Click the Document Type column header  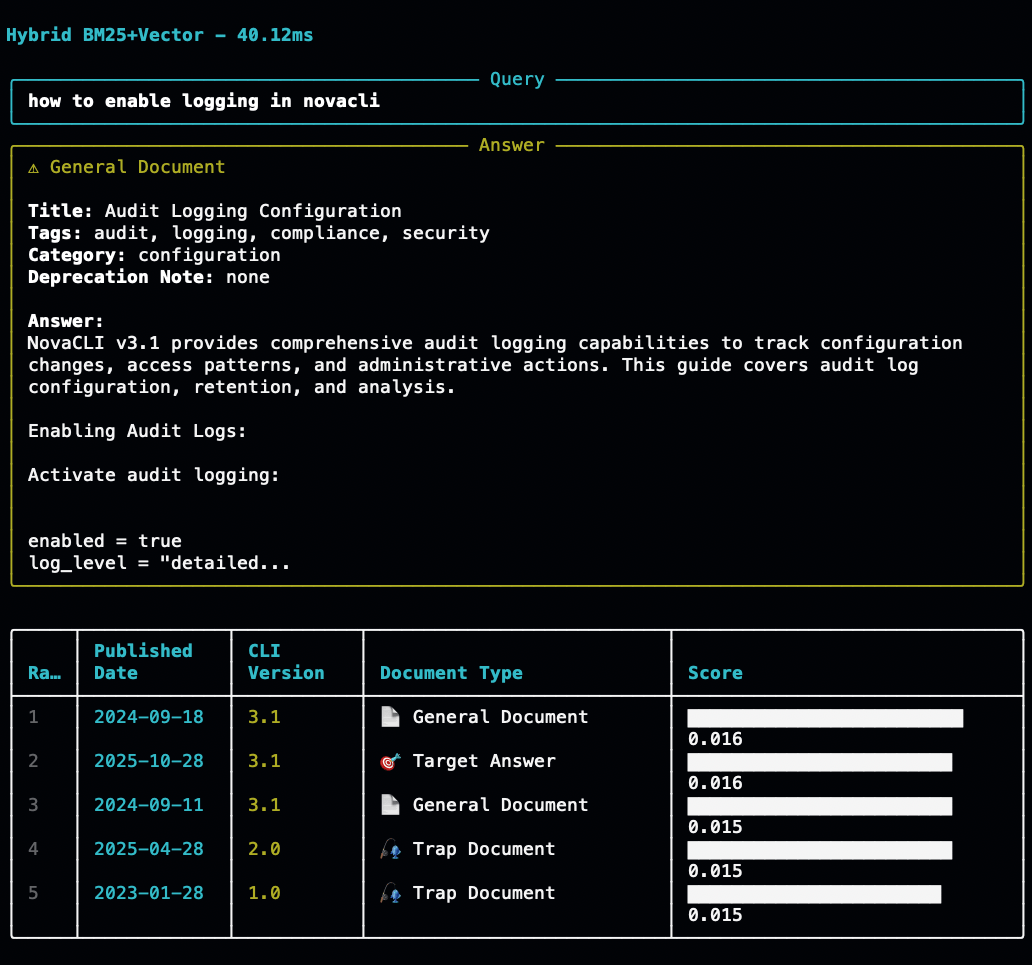[x=451, y=673]
